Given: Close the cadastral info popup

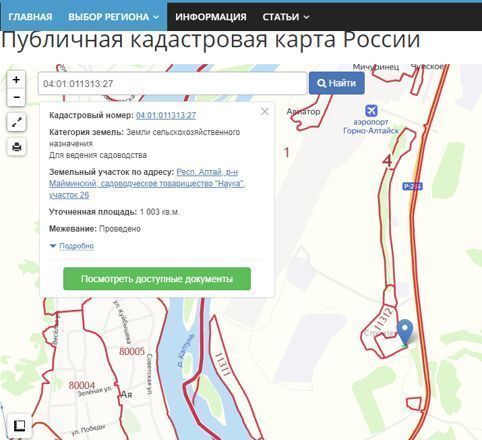Looking at the screenshot, I should pyautogui.click(x=265, y=111).
